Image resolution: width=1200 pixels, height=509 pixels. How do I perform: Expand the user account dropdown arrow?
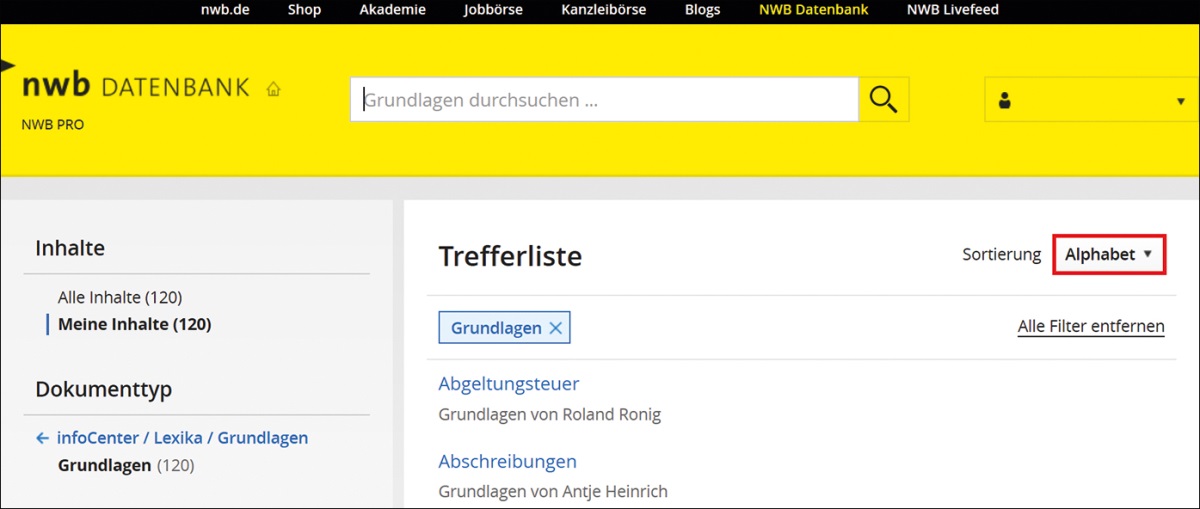1180,101
